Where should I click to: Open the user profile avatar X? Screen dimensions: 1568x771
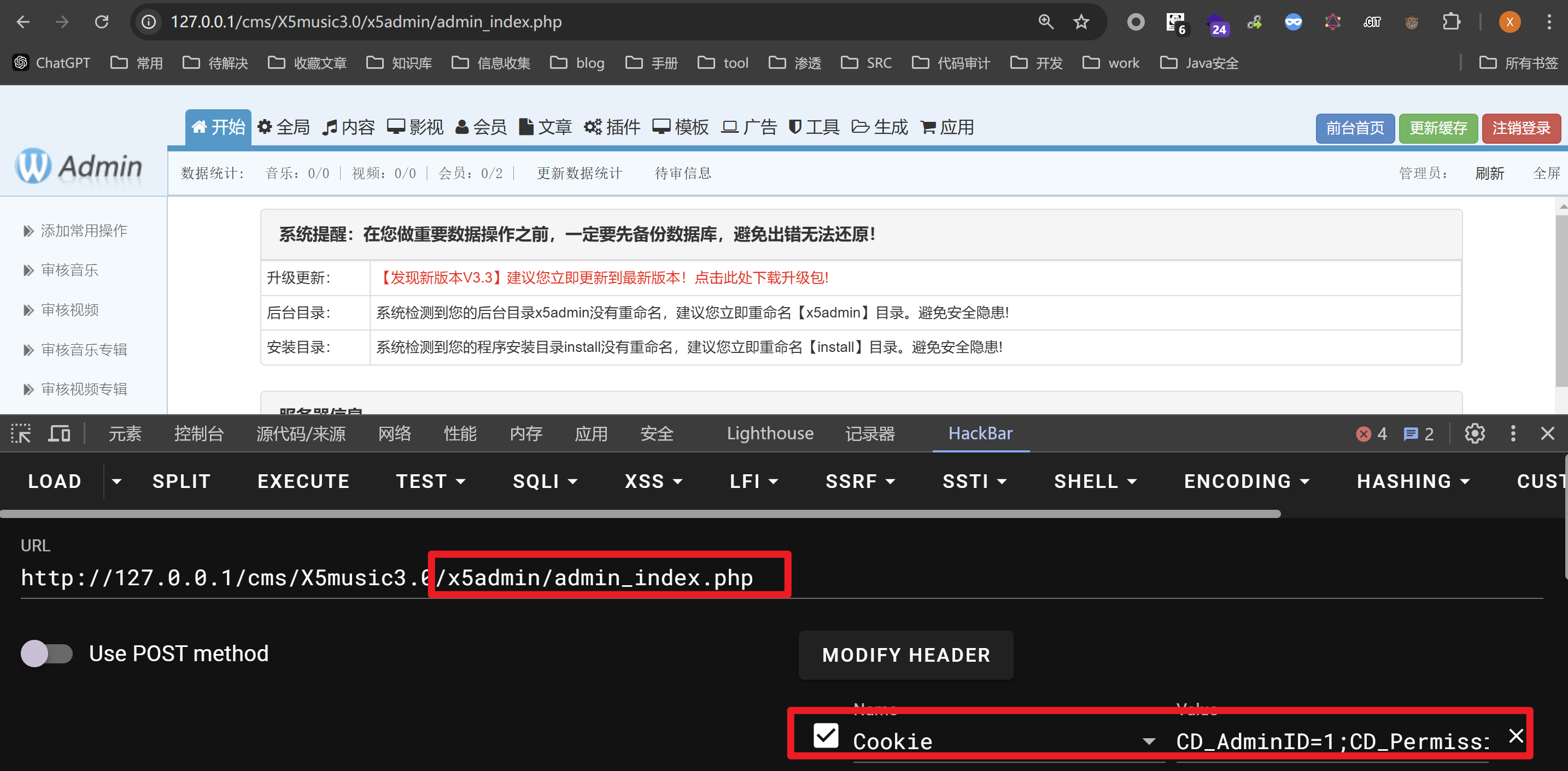point(1510,22)
